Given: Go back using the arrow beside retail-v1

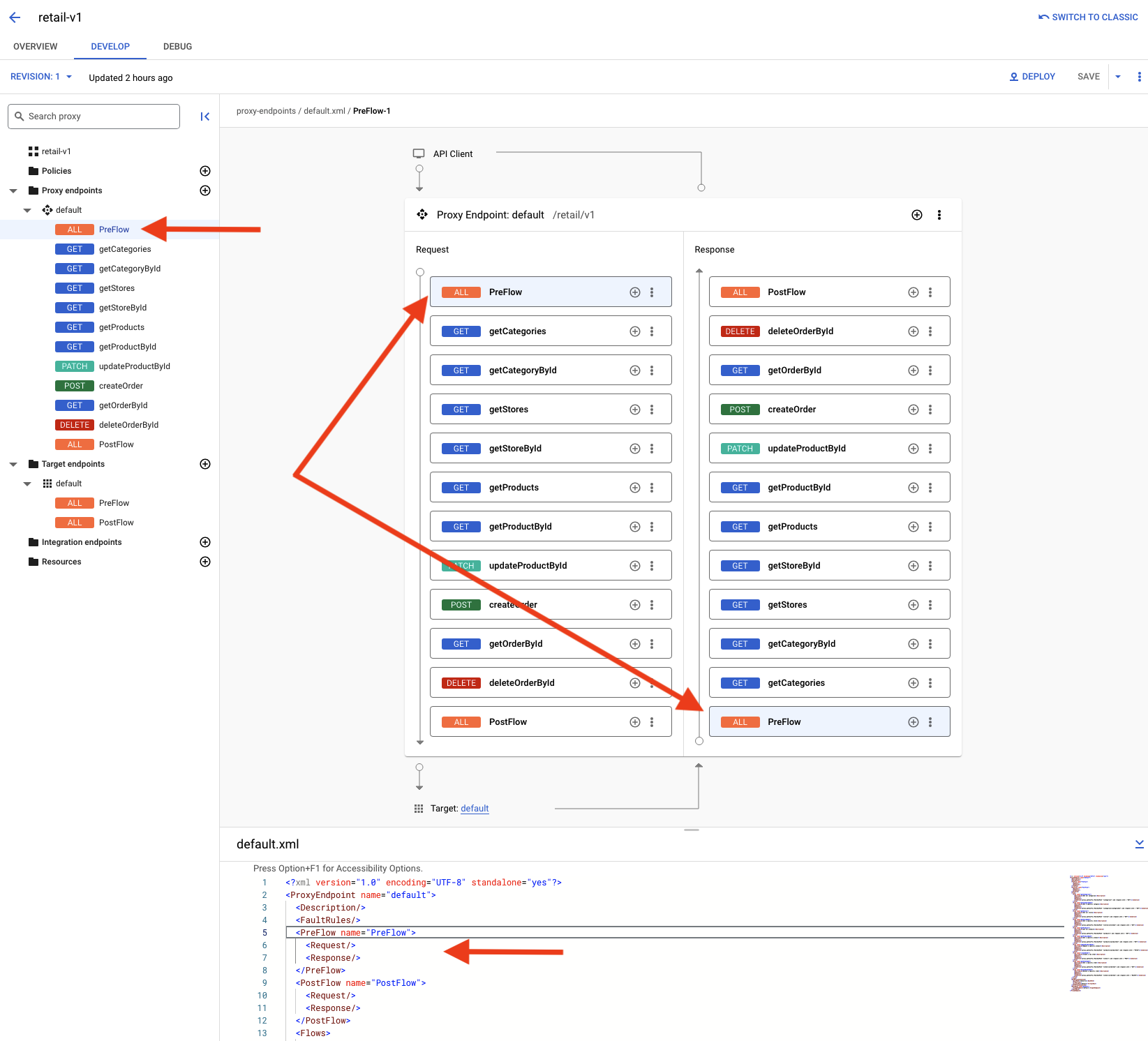Looking at the screenshot, I should [x=15, y=17].
